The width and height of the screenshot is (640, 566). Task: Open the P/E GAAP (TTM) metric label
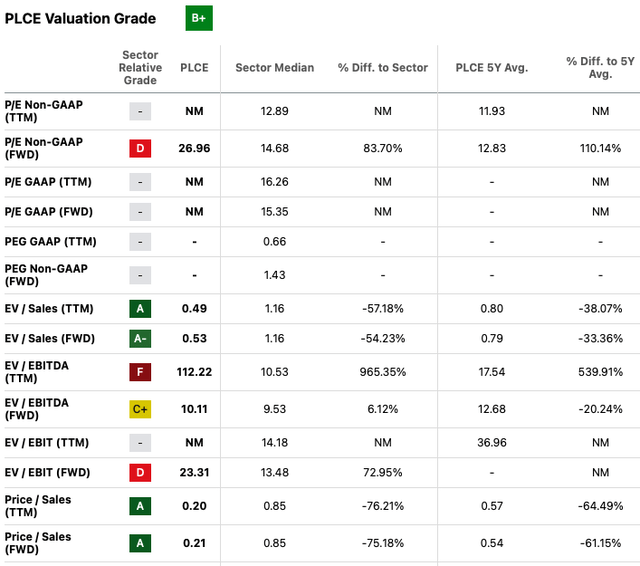pyautogui.click(x=48, y=182)
